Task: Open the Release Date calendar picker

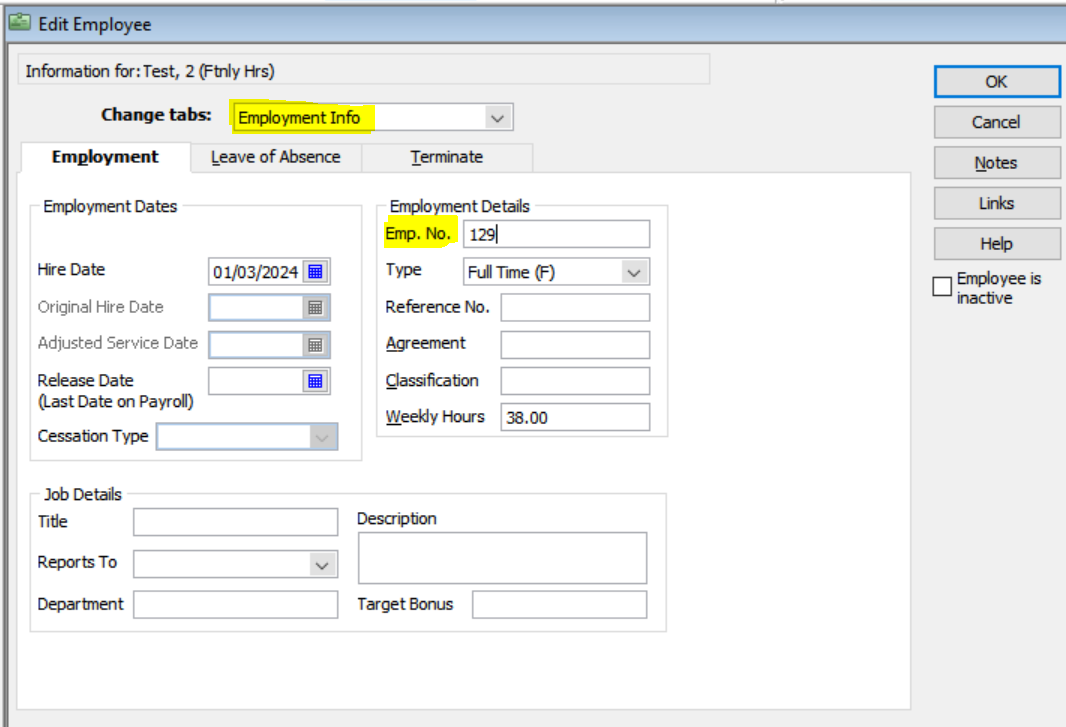Action: coord(315,381)
